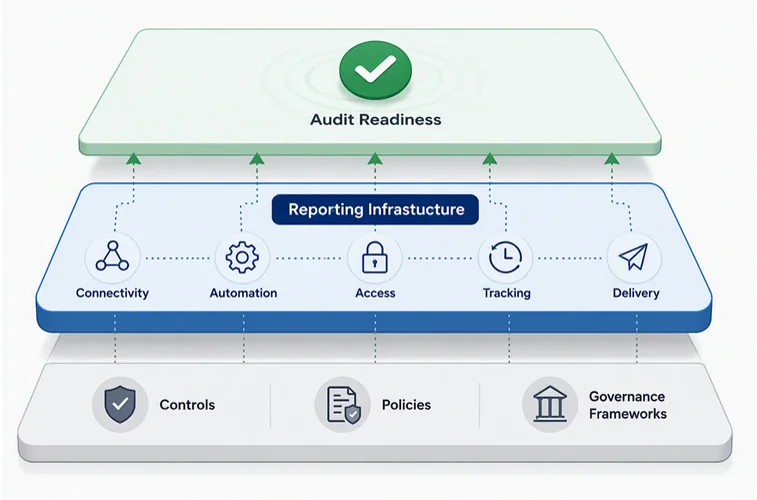Click the Access label

point(375,293)
